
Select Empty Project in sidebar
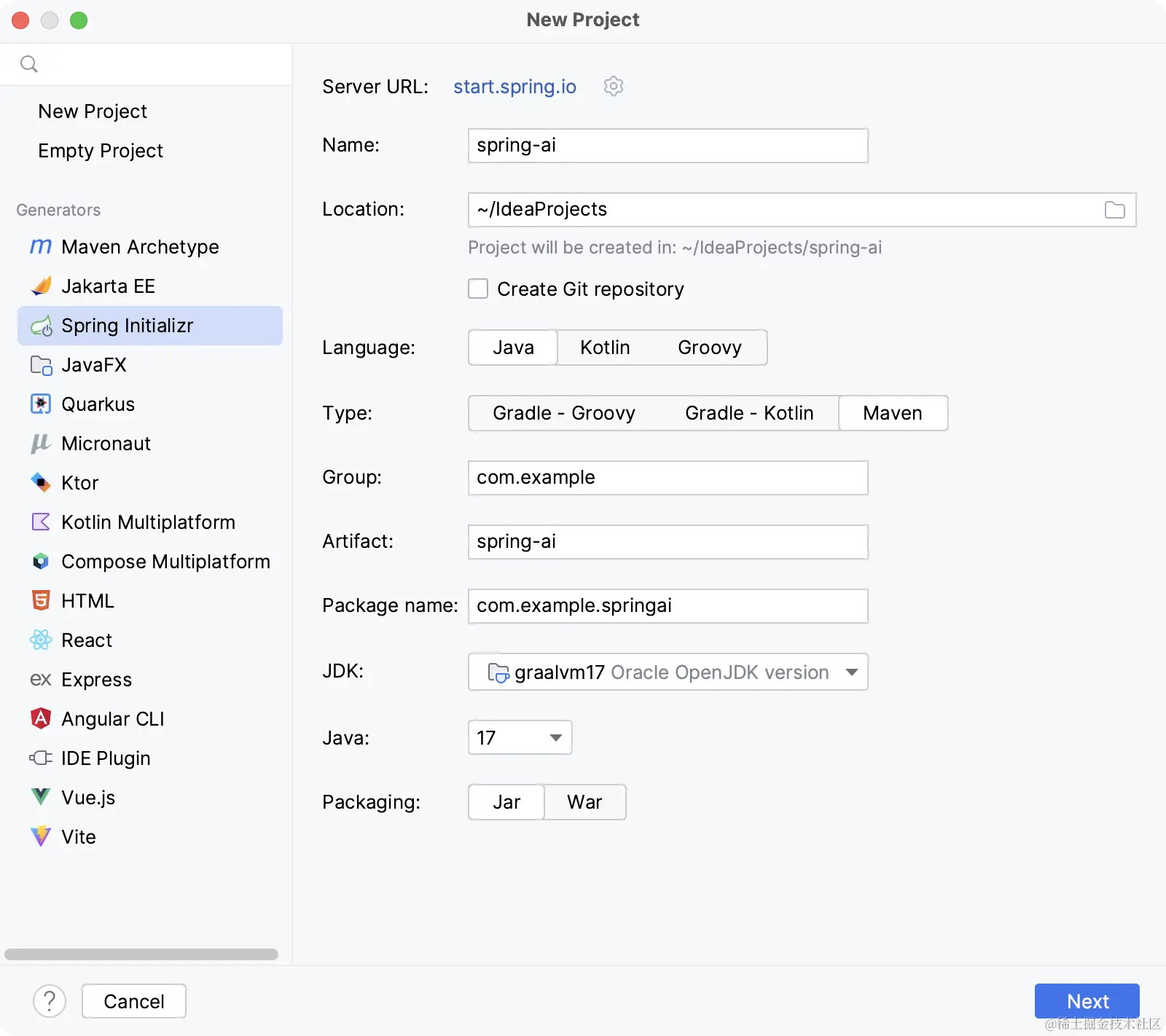(101, 151)
